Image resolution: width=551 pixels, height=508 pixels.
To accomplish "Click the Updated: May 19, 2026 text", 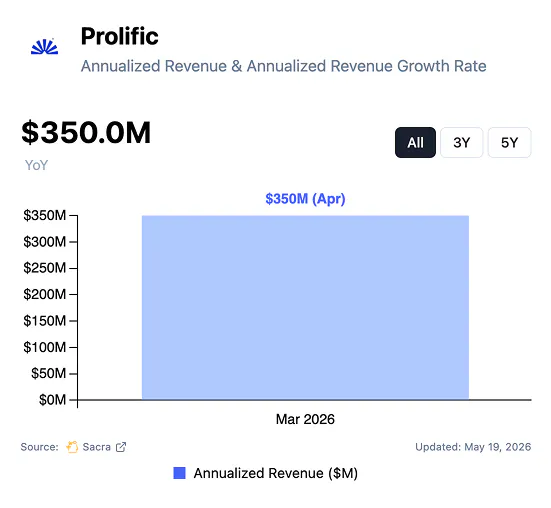I will [x=473, y=447].
